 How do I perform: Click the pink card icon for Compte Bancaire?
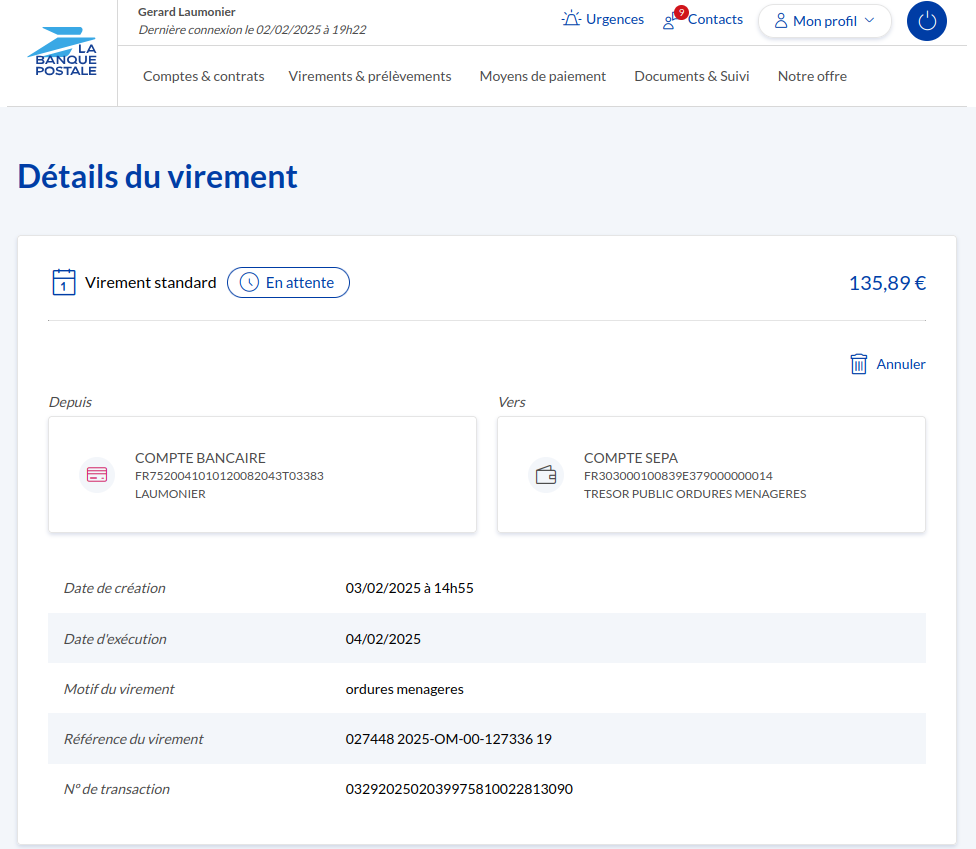click(x=97, y=475)
